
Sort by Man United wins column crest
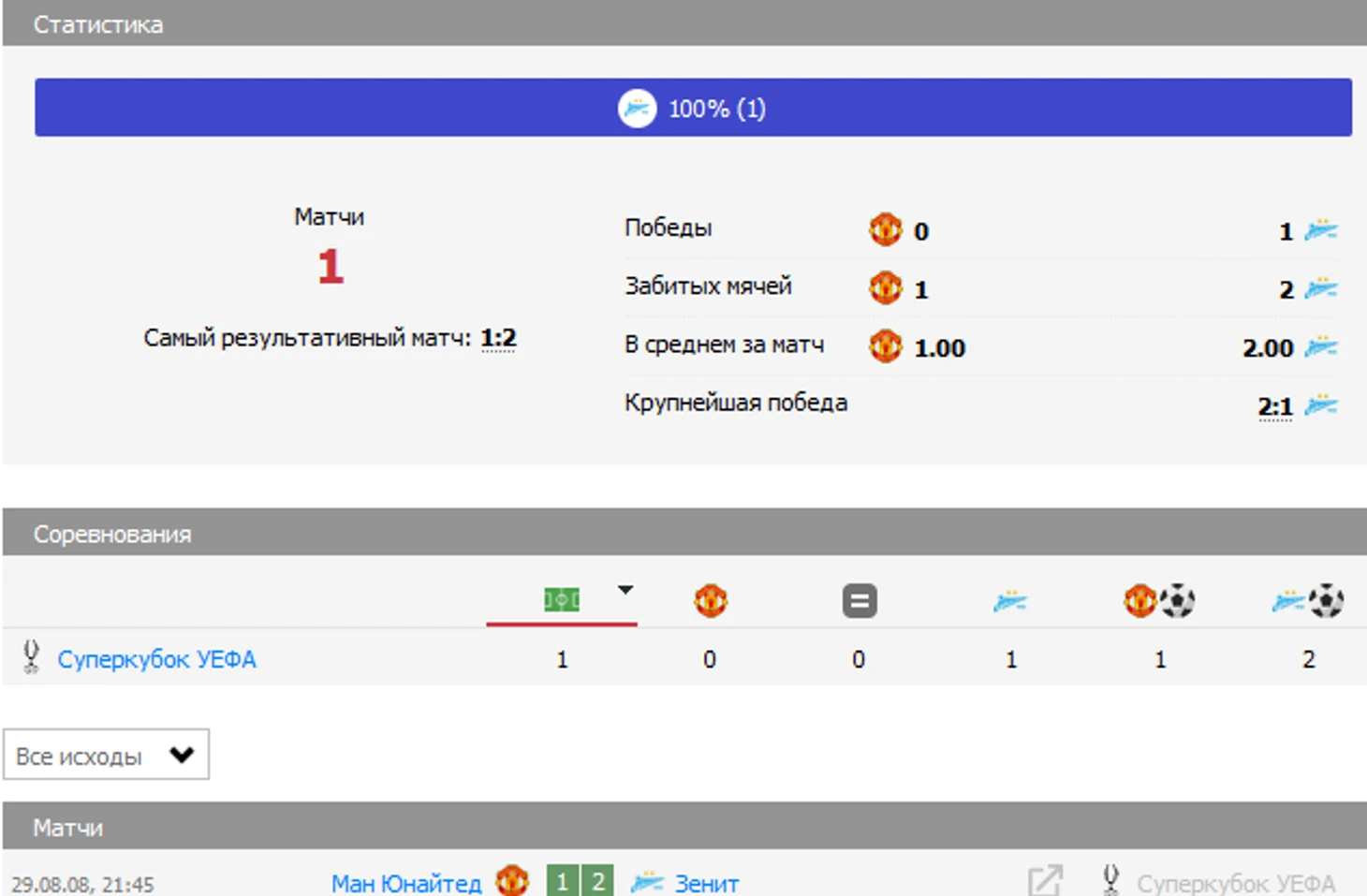tap(711, 600)
